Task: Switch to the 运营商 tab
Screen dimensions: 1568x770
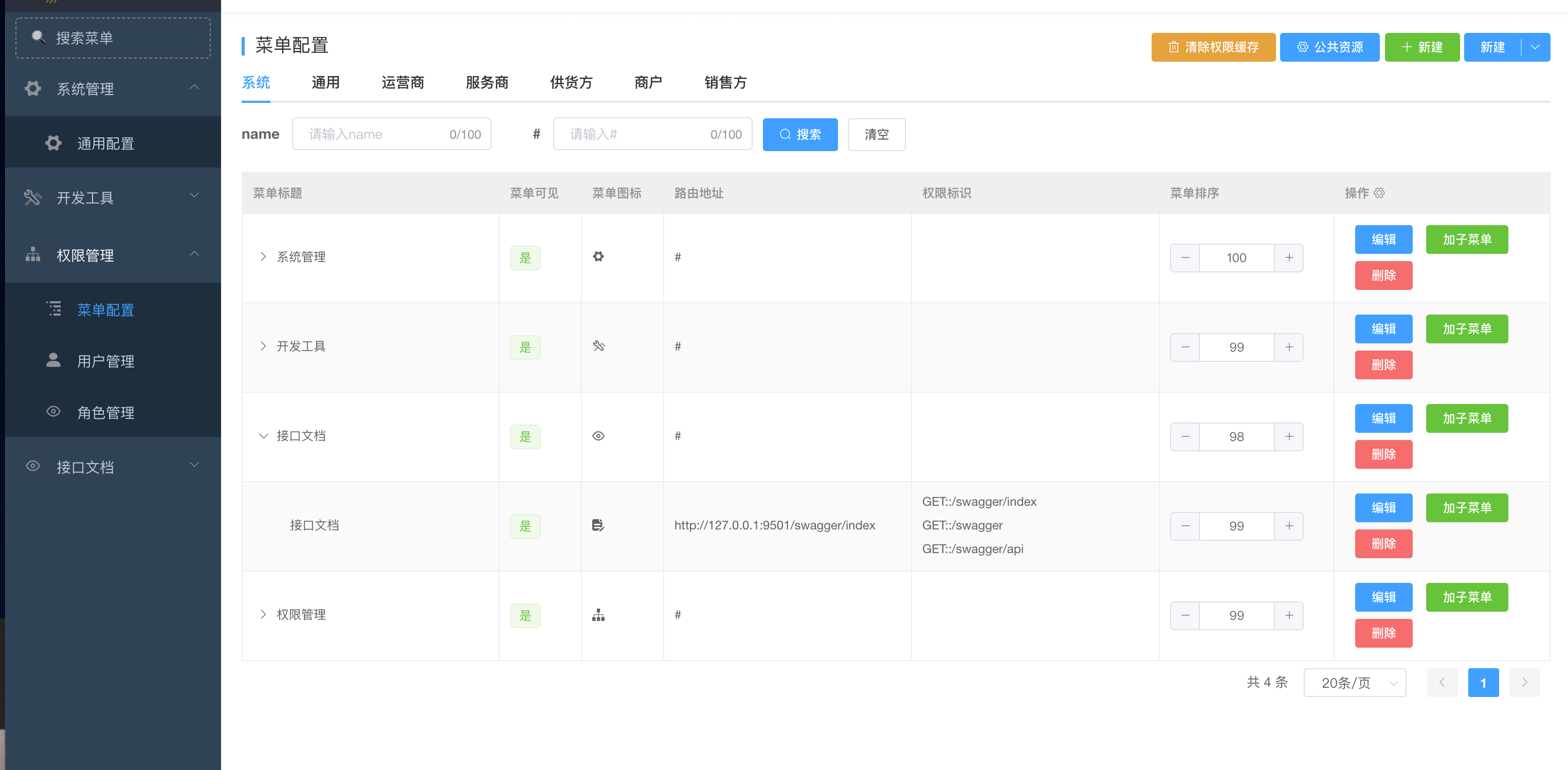Action: pos(403,83)
